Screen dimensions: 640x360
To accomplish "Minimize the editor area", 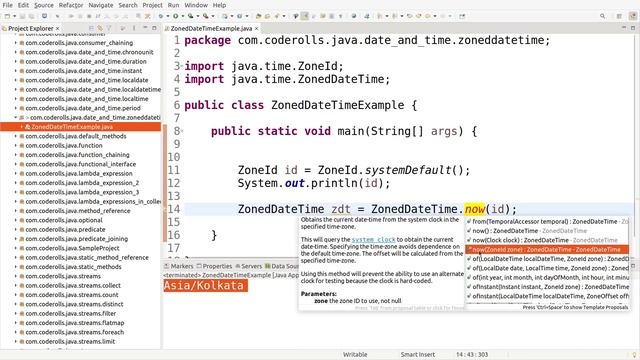I will 624,27.
